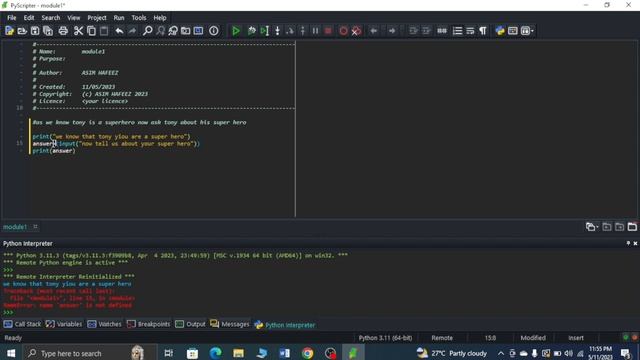The width and height of the screenshot is (640, 360).
Task: Stop script execution with red square
Action: [x=328, y=31]
